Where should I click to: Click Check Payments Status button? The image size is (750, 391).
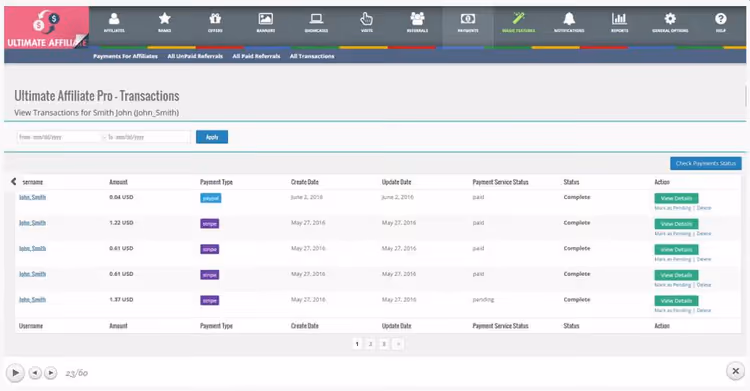pos(706,163)
